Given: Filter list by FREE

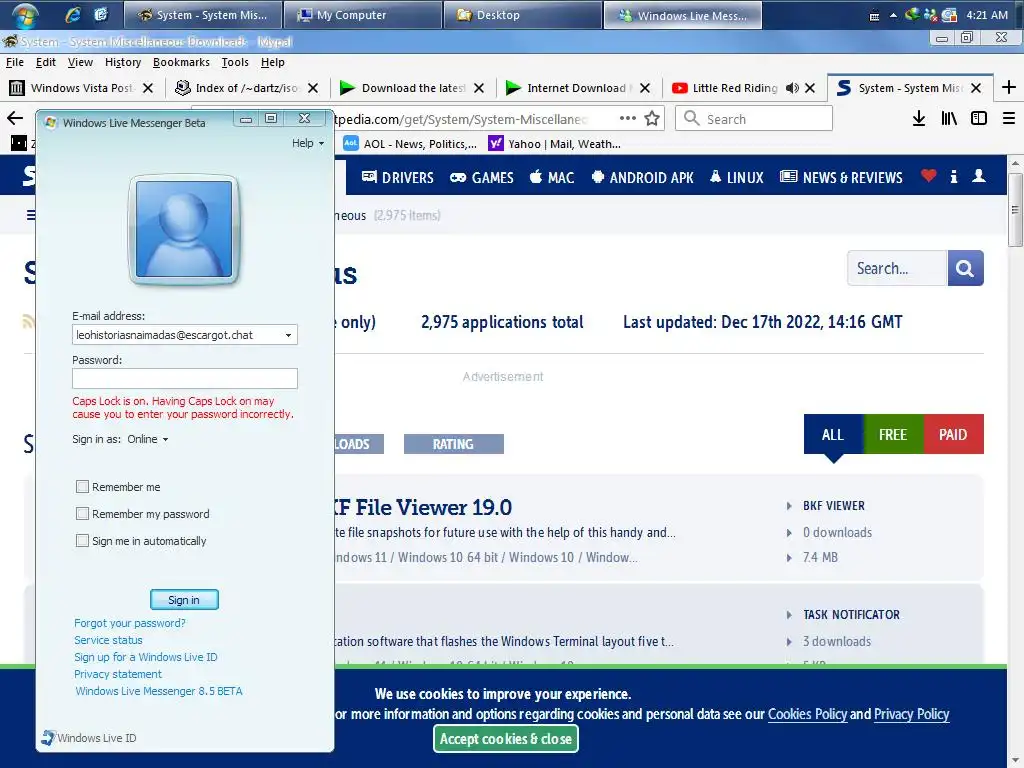Looking at the screenshot, I should pyautogui.click(x=893, y=434).
